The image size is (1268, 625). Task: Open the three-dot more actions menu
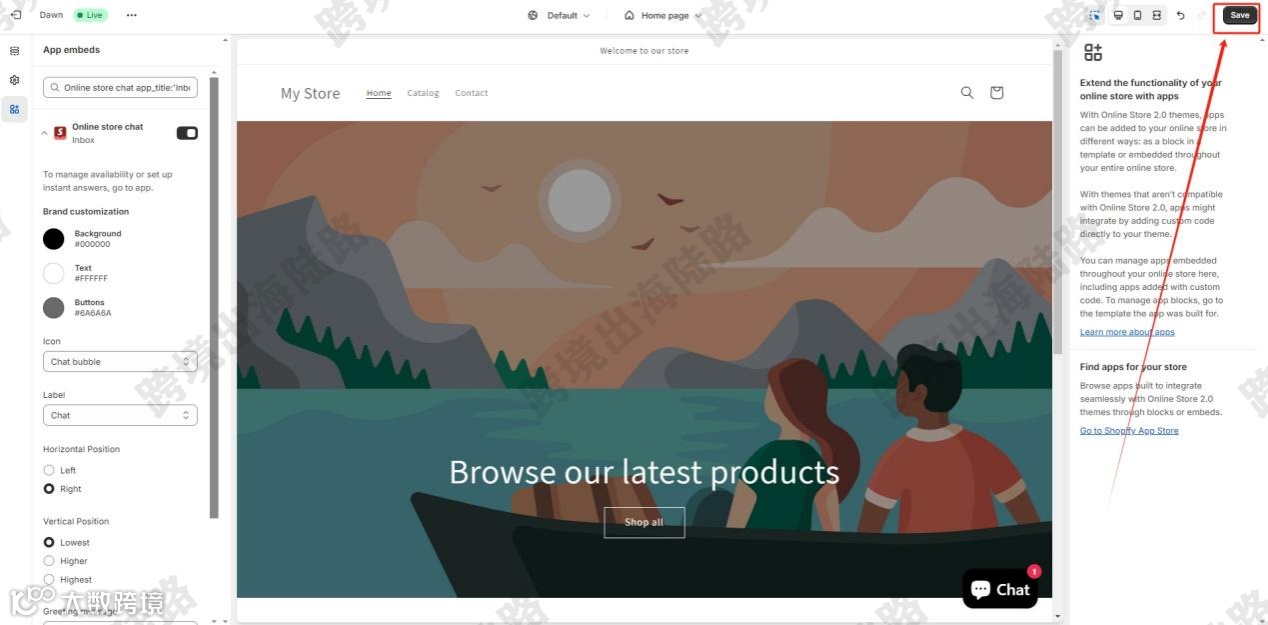click(132, 15)
